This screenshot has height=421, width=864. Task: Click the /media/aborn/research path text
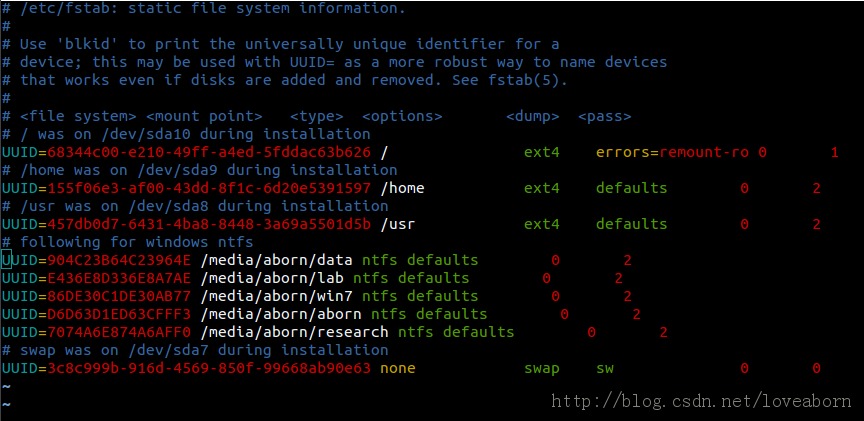click(x=294, y=332)
